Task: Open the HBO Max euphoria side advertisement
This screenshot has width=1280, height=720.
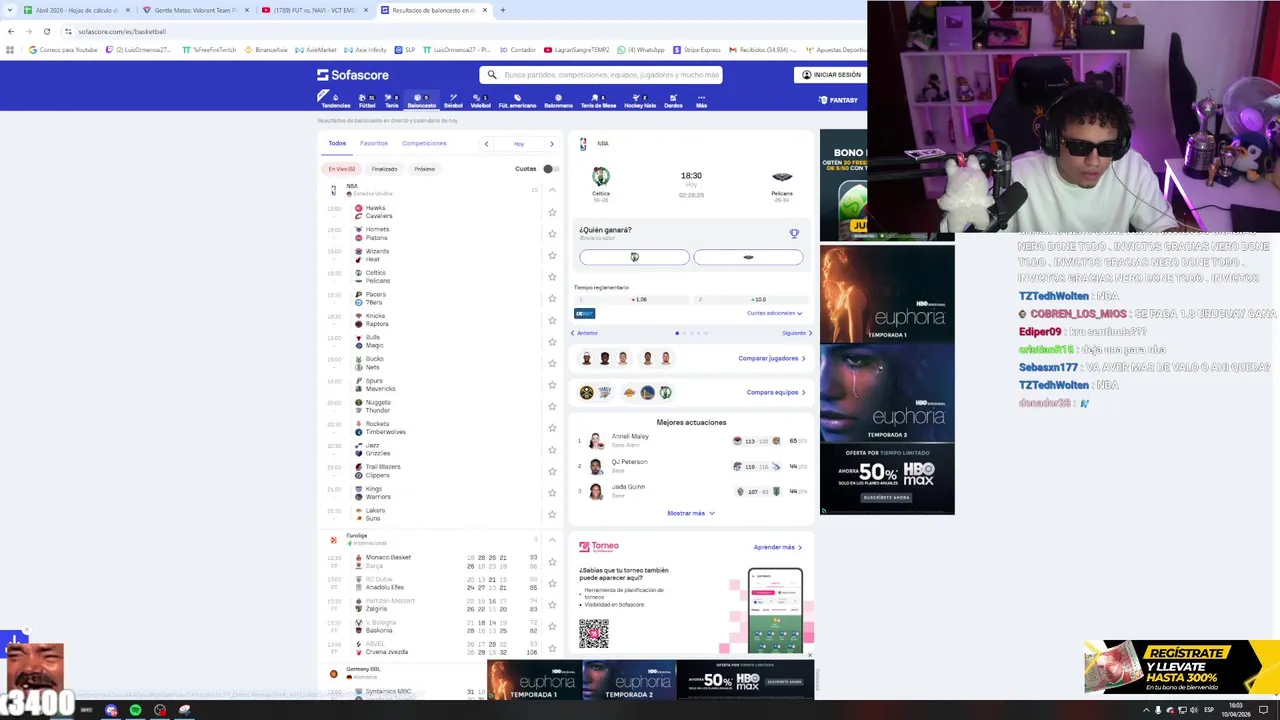Action: [887, 380]
